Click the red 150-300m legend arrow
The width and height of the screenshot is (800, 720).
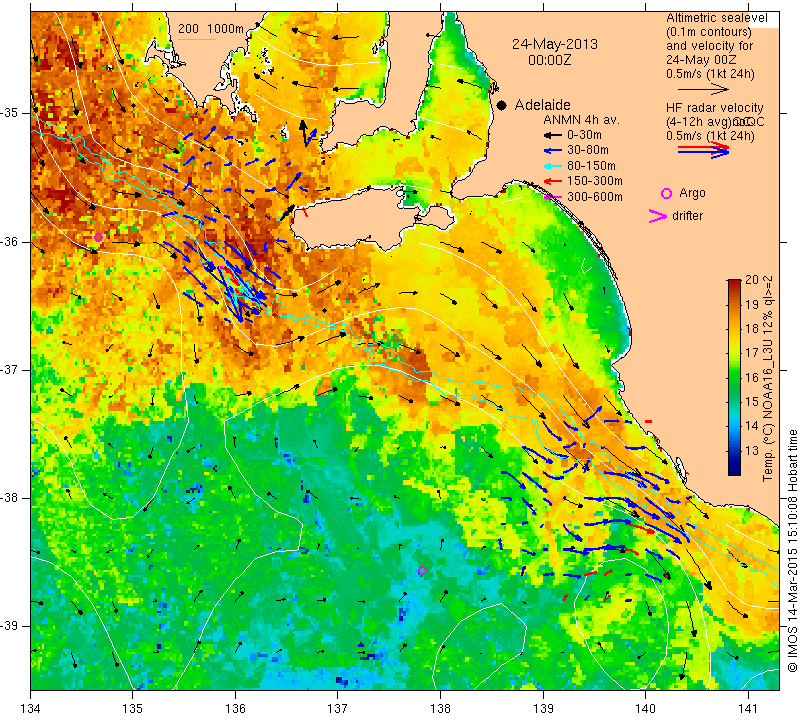point(552,181)
